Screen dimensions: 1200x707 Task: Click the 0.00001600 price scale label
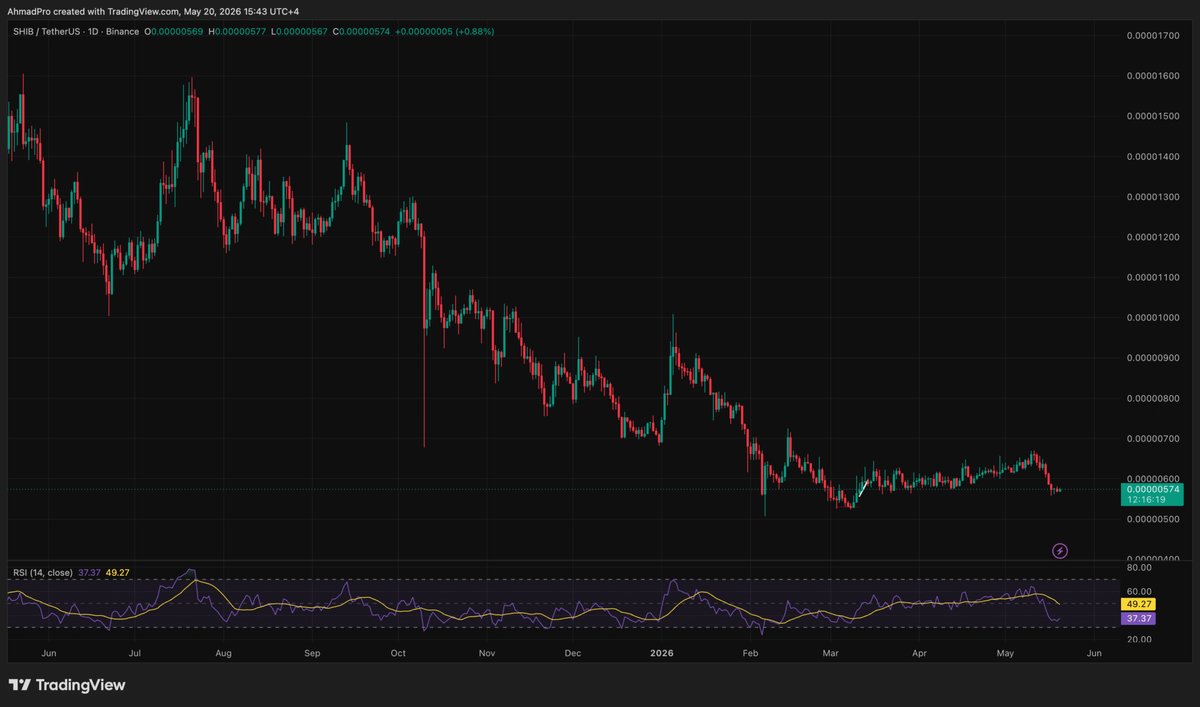[x=1154, y=76]
